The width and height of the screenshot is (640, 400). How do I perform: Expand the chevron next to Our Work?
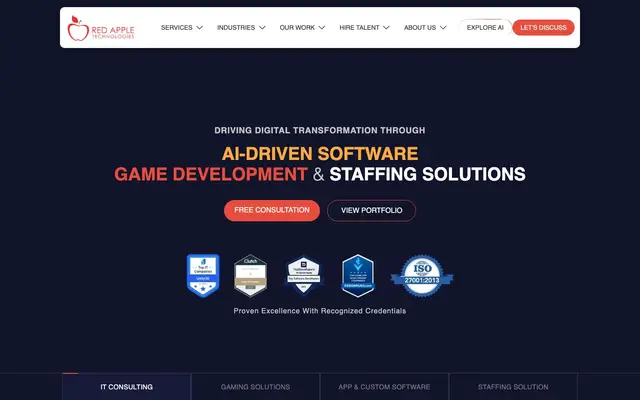[x=322, y=27]
